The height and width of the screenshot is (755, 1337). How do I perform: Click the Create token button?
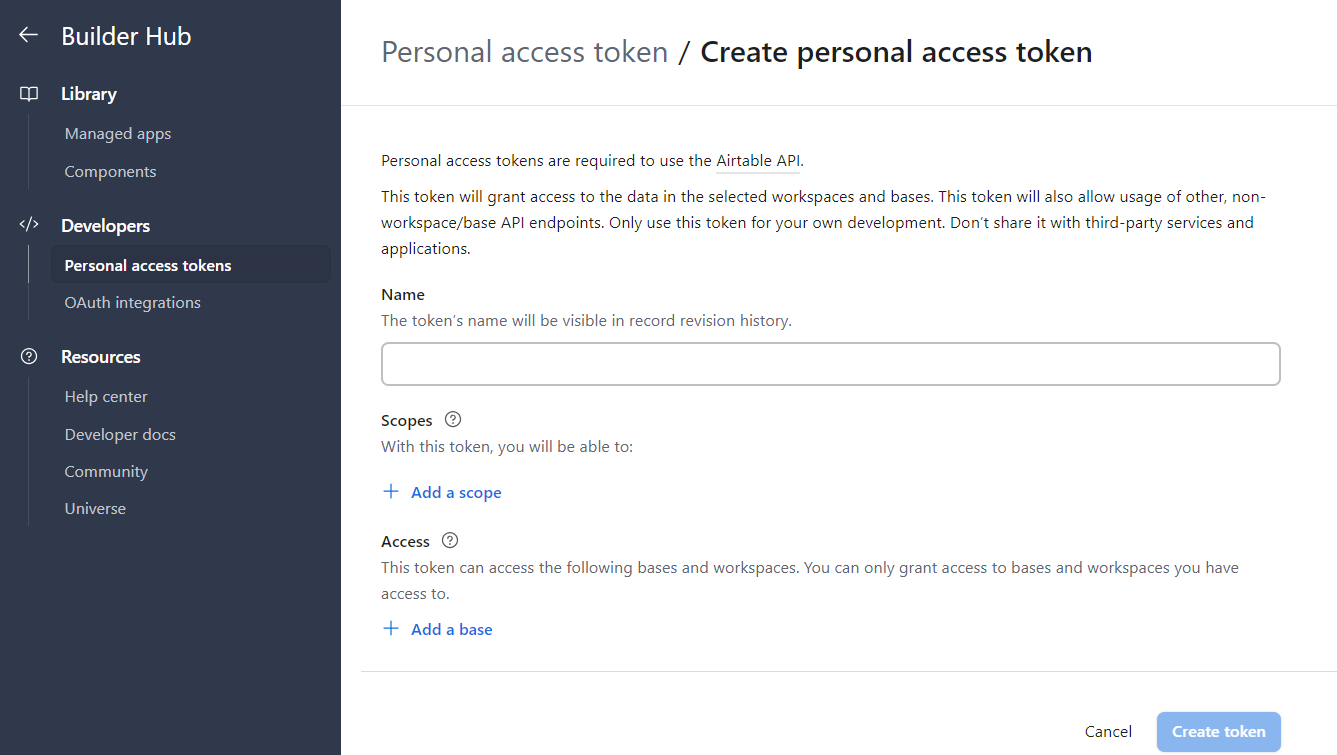pos(1218,731)
